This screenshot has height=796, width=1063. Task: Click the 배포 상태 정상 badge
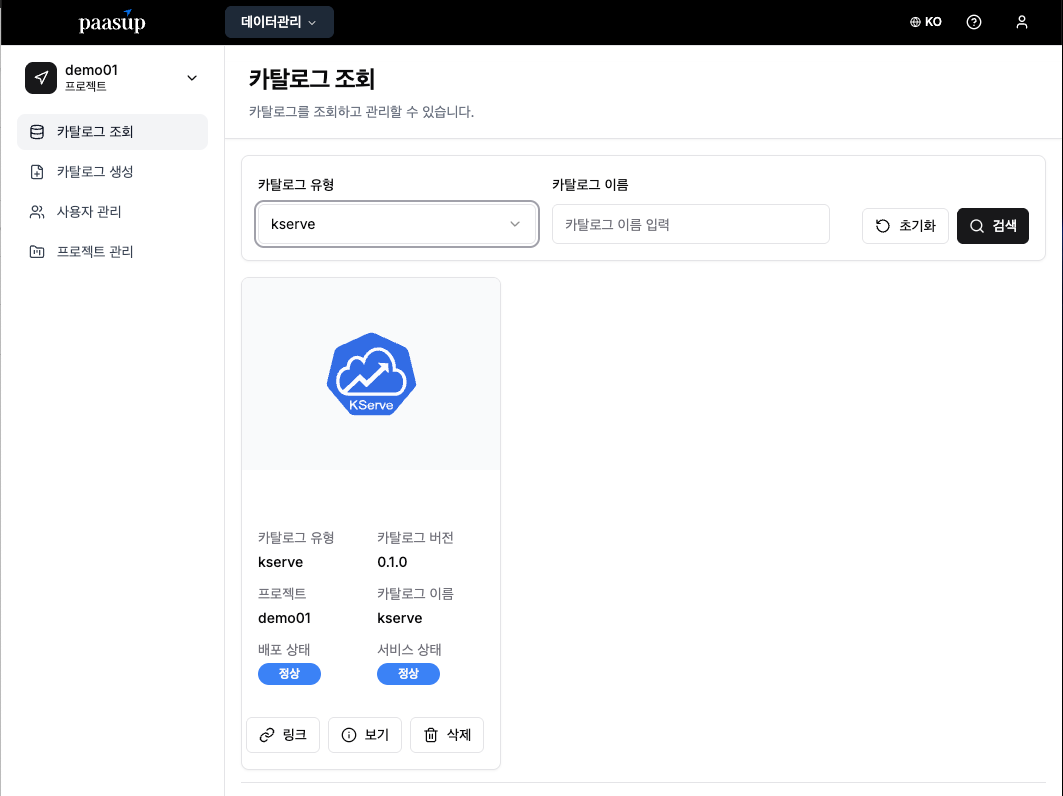(289, 674)
